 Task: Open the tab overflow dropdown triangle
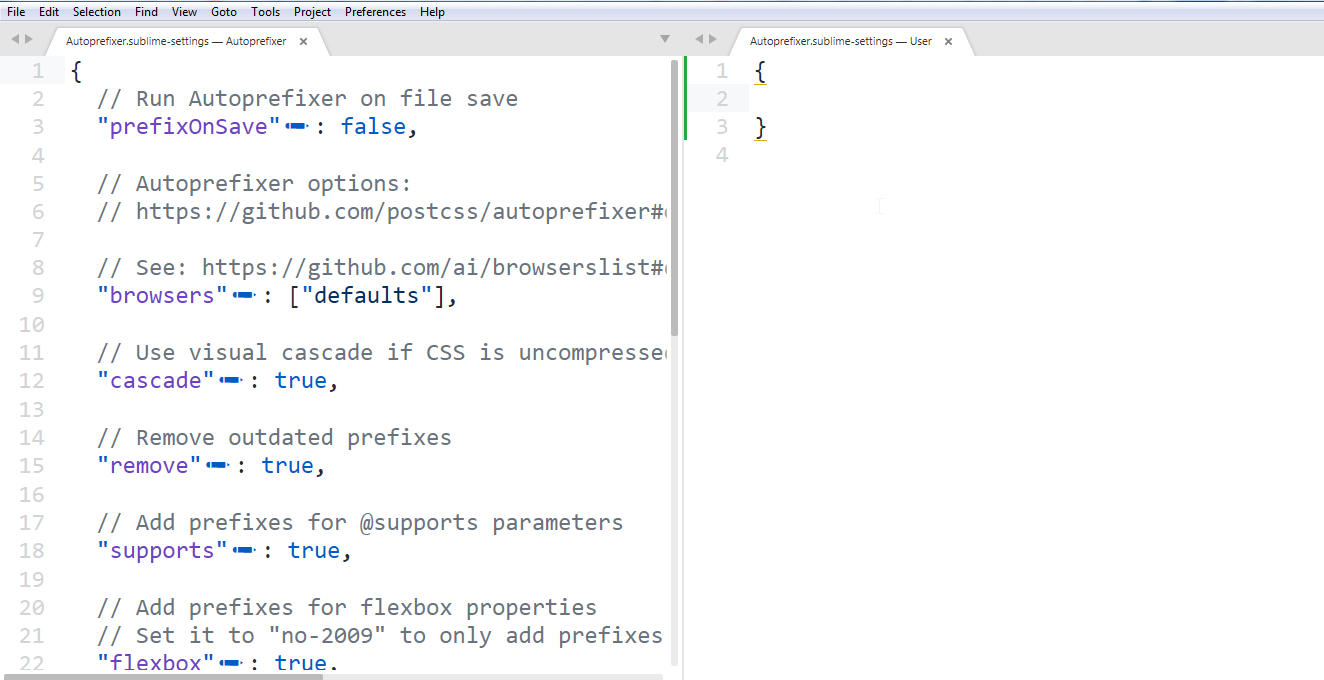click(664, 38)
